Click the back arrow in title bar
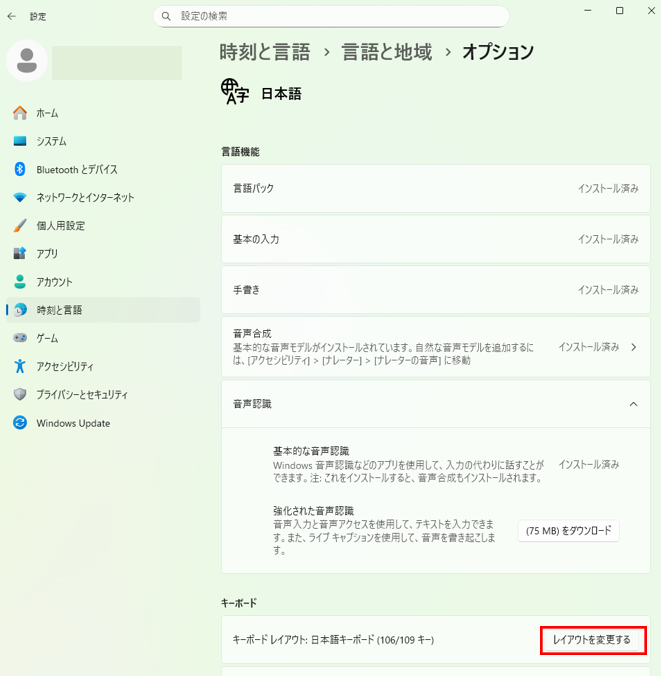 [12, 16]
